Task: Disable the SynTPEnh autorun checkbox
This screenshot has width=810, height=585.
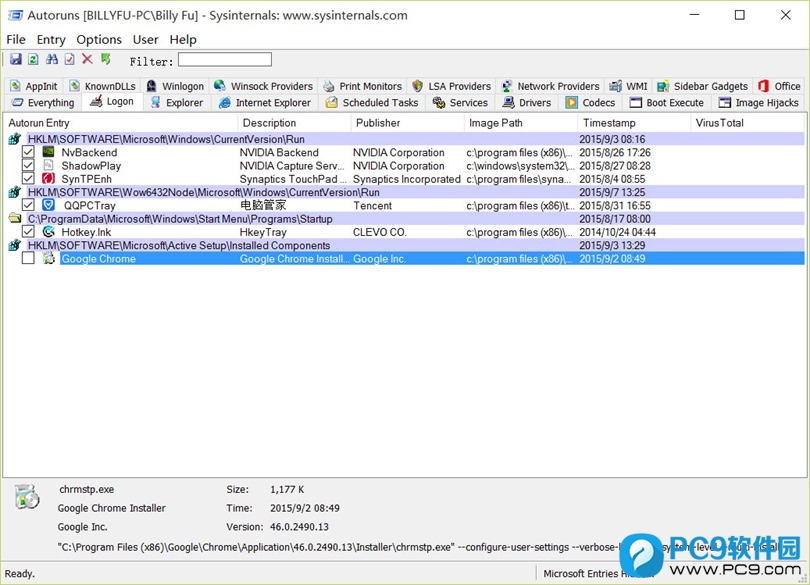Action: pos(28,179)
